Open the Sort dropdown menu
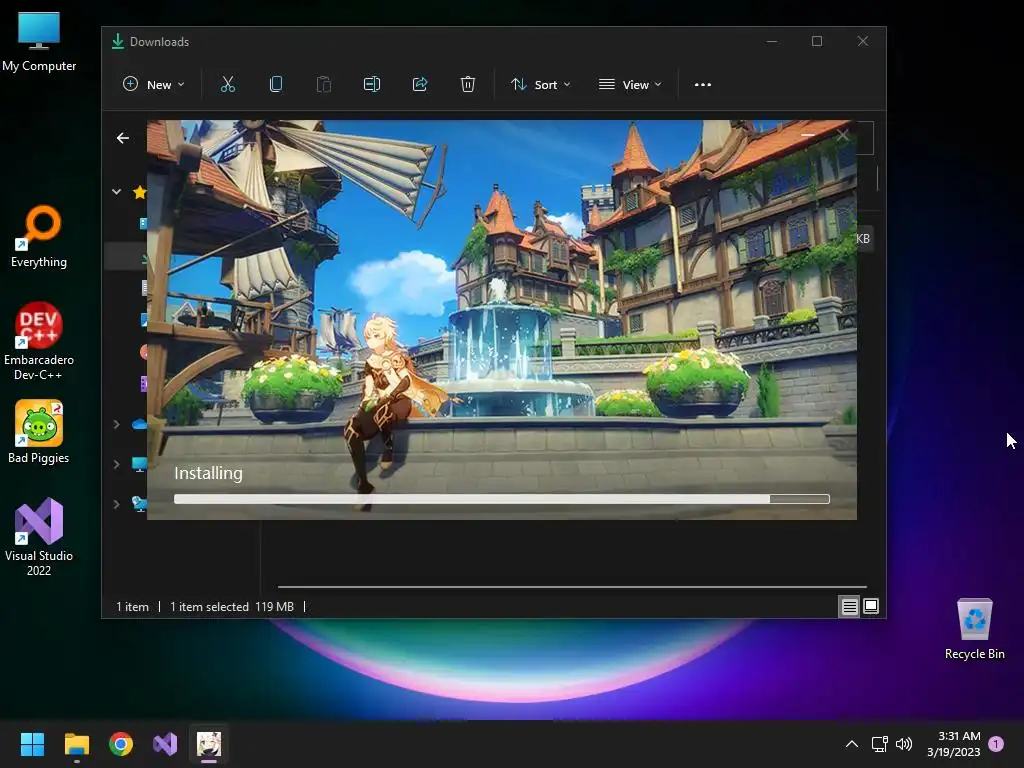 (x=541, y=84)
